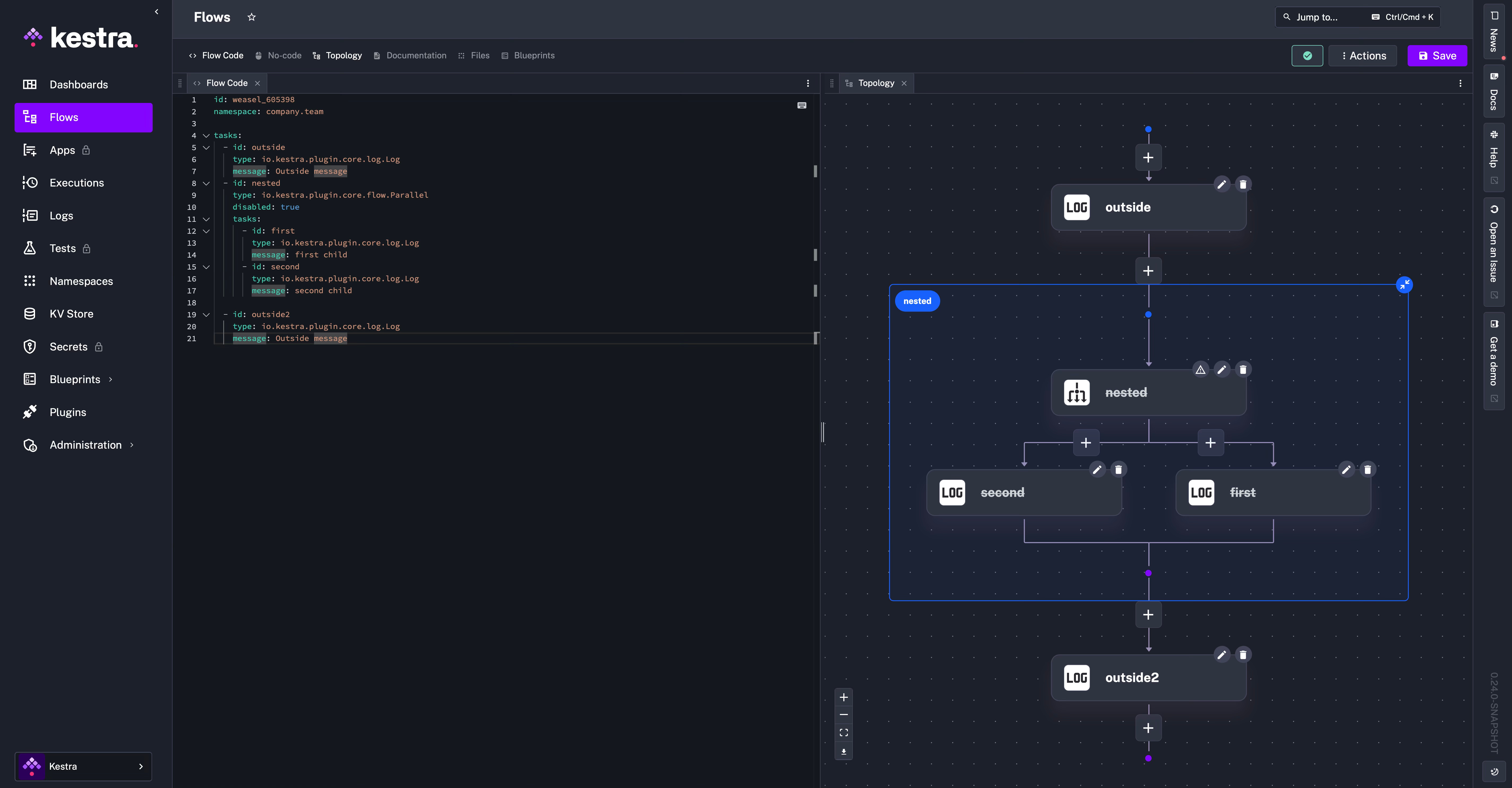This screenshot has width=1512, height=788.
Task: Open the Files tab
Action: 474,56
